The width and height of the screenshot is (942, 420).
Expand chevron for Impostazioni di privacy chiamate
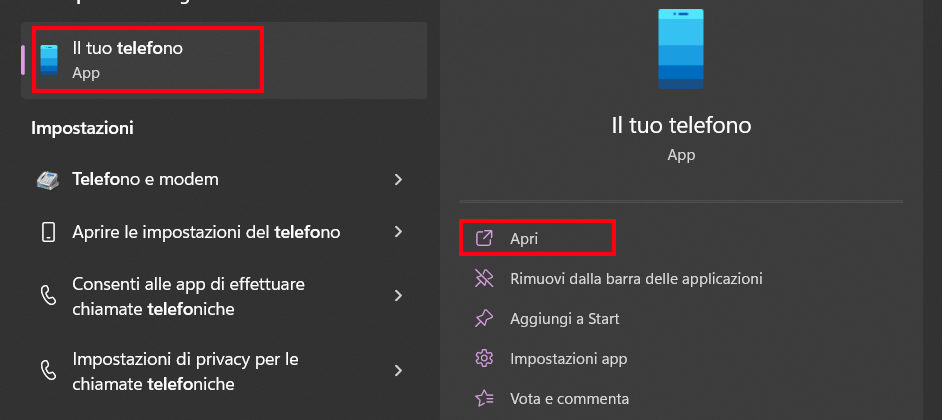tap(398, 370)
